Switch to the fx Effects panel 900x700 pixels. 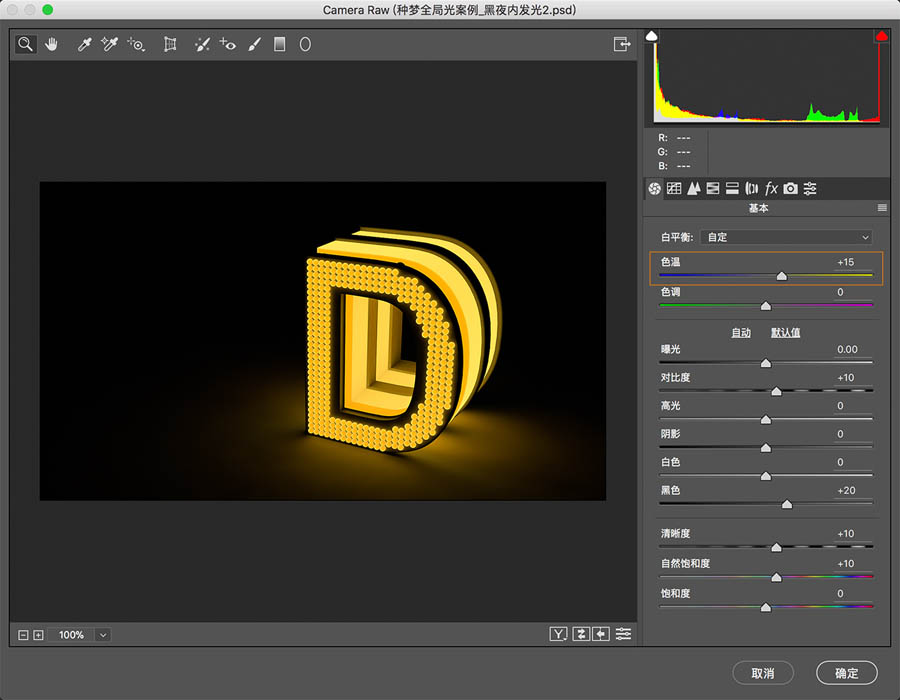pyautogui.click(x=772, y=187)
